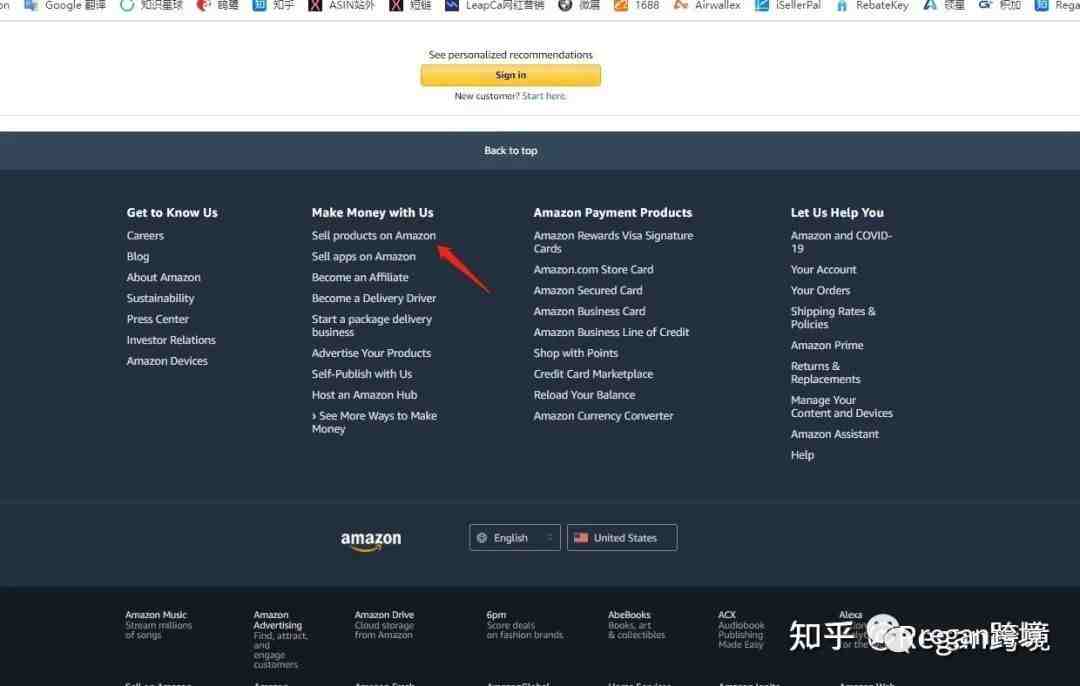The image size is (1080, 686).
Task: Open the LeapCa bookmark
Action: point(495,6)
